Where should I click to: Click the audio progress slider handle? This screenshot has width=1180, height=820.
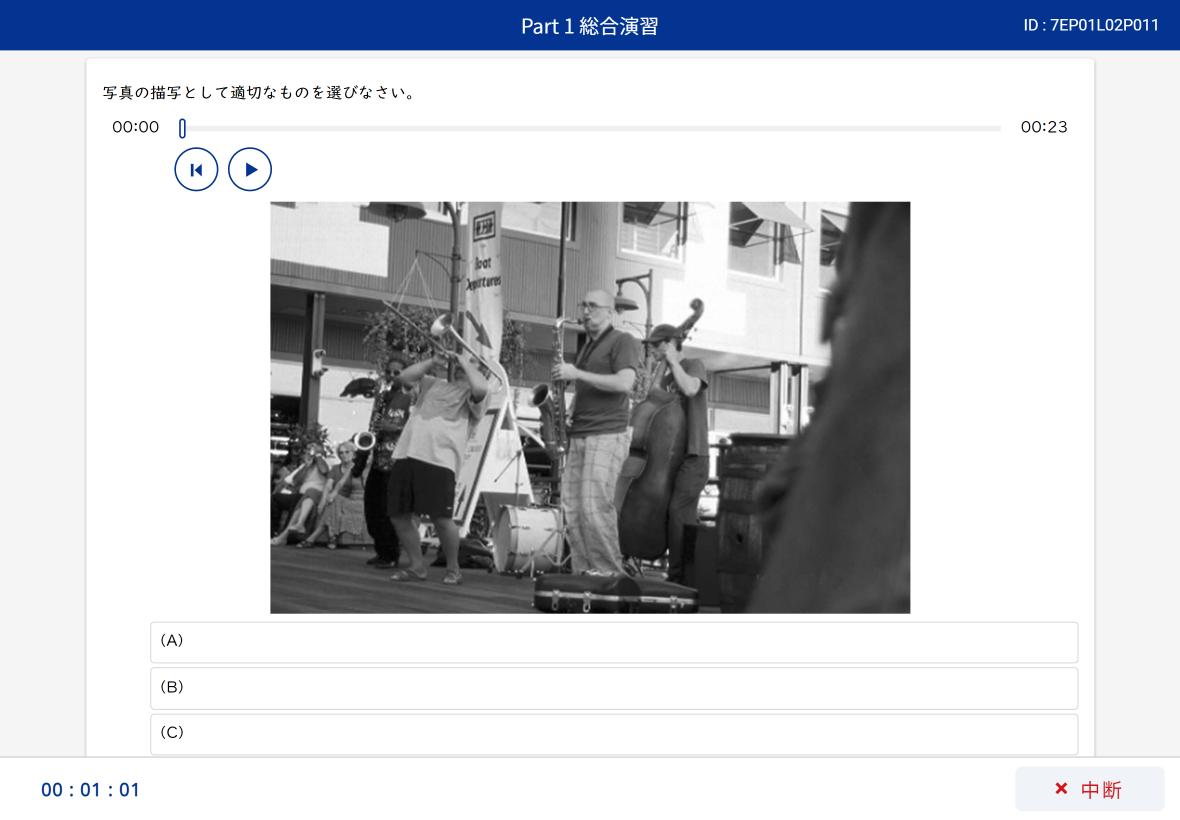pos(182,127)
